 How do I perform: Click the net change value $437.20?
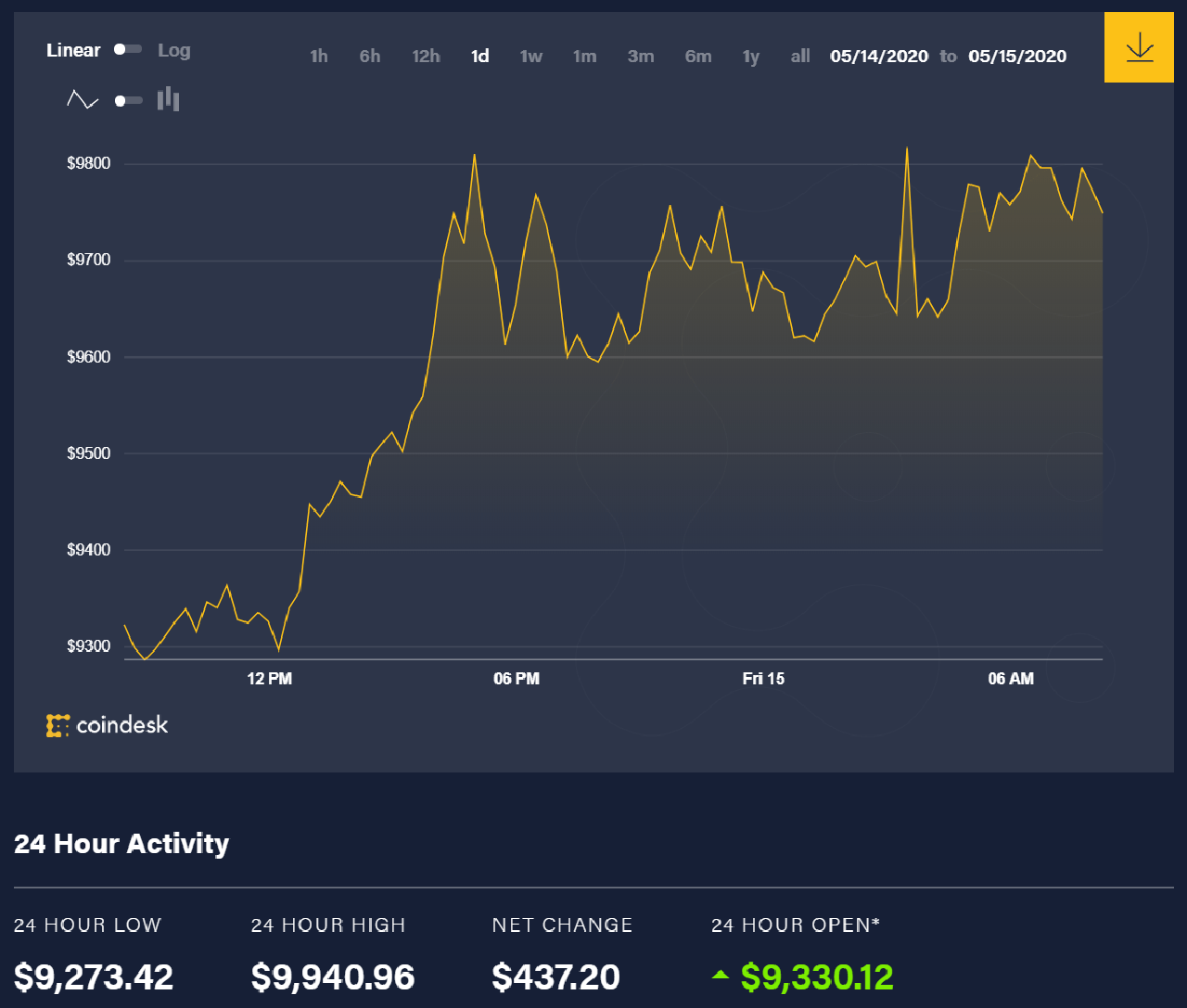[x=556, y=977]
